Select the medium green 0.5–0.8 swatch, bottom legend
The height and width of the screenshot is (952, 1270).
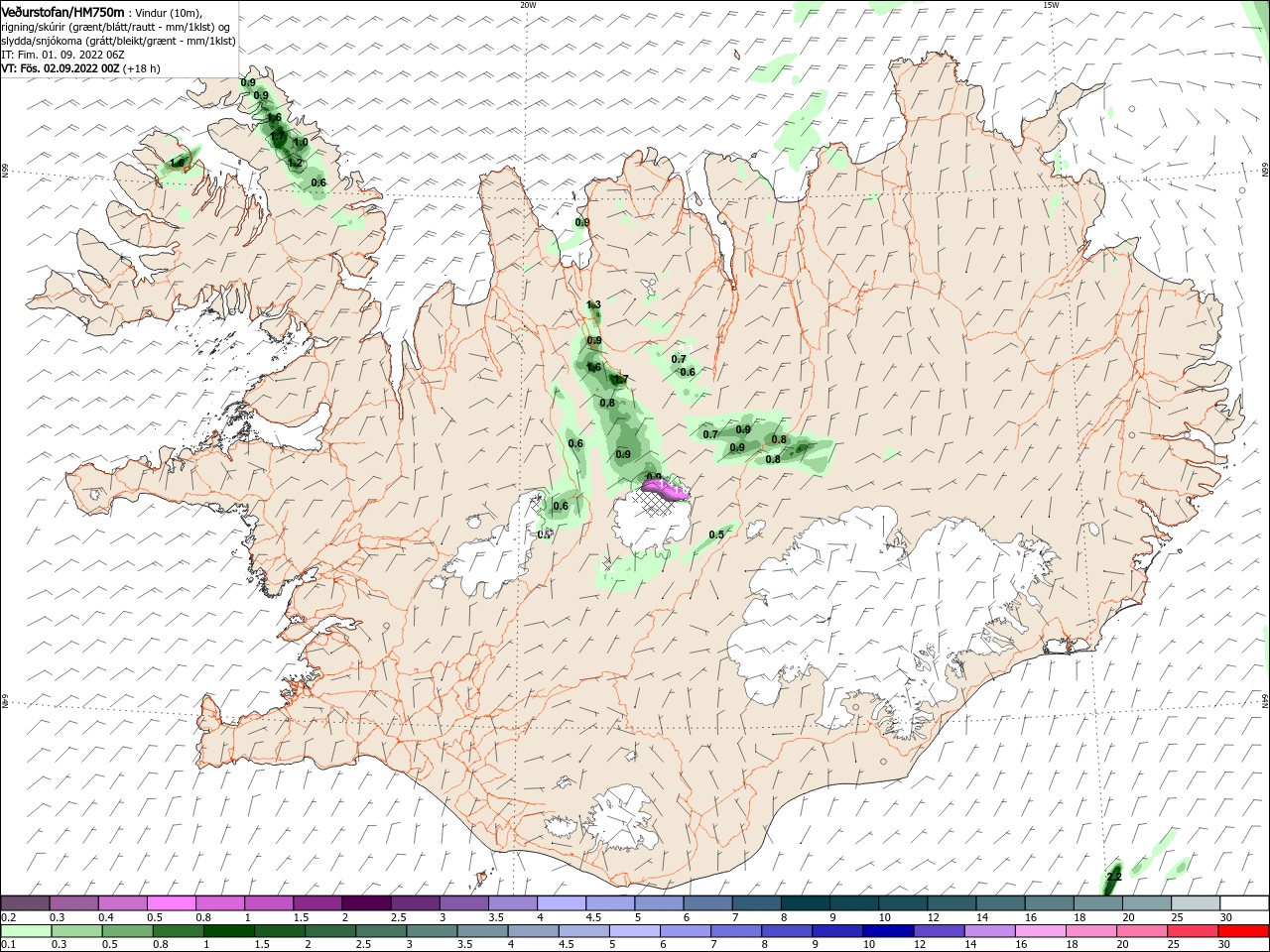(x=128, y=931)
